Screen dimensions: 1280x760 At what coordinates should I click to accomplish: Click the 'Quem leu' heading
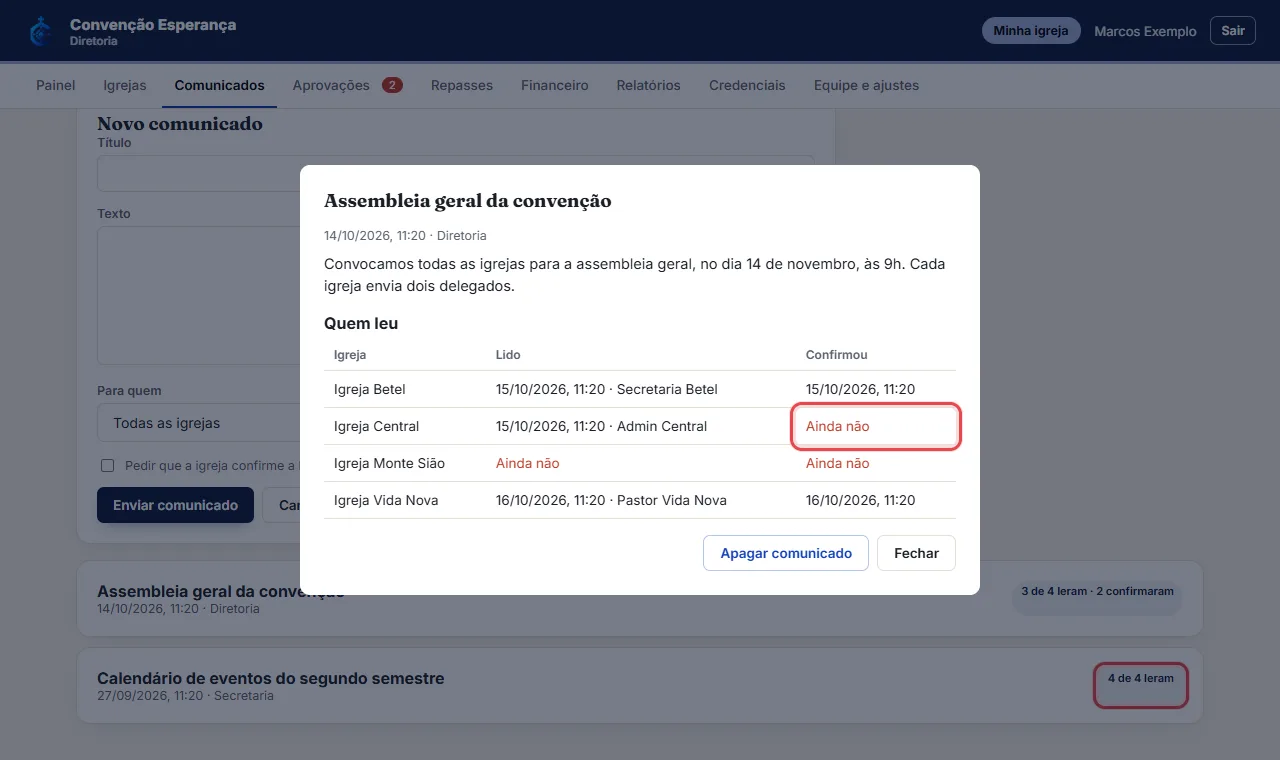tap(361, 324)
